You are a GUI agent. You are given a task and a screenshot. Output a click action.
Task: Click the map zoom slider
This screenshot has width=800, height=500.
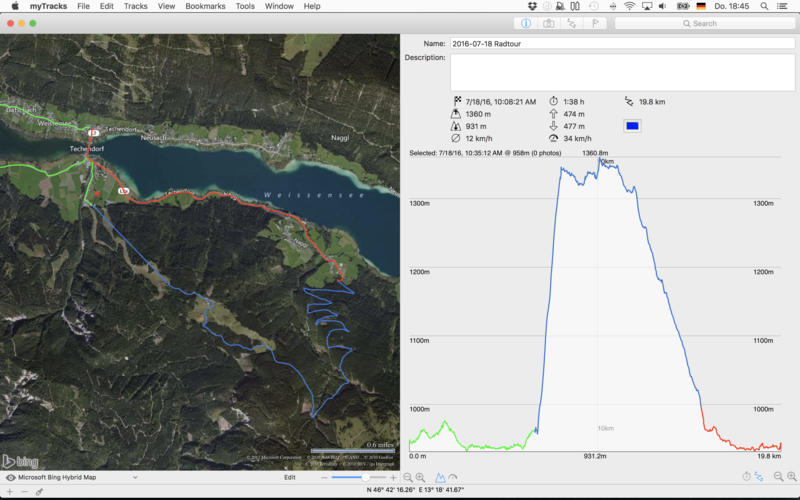360,478
